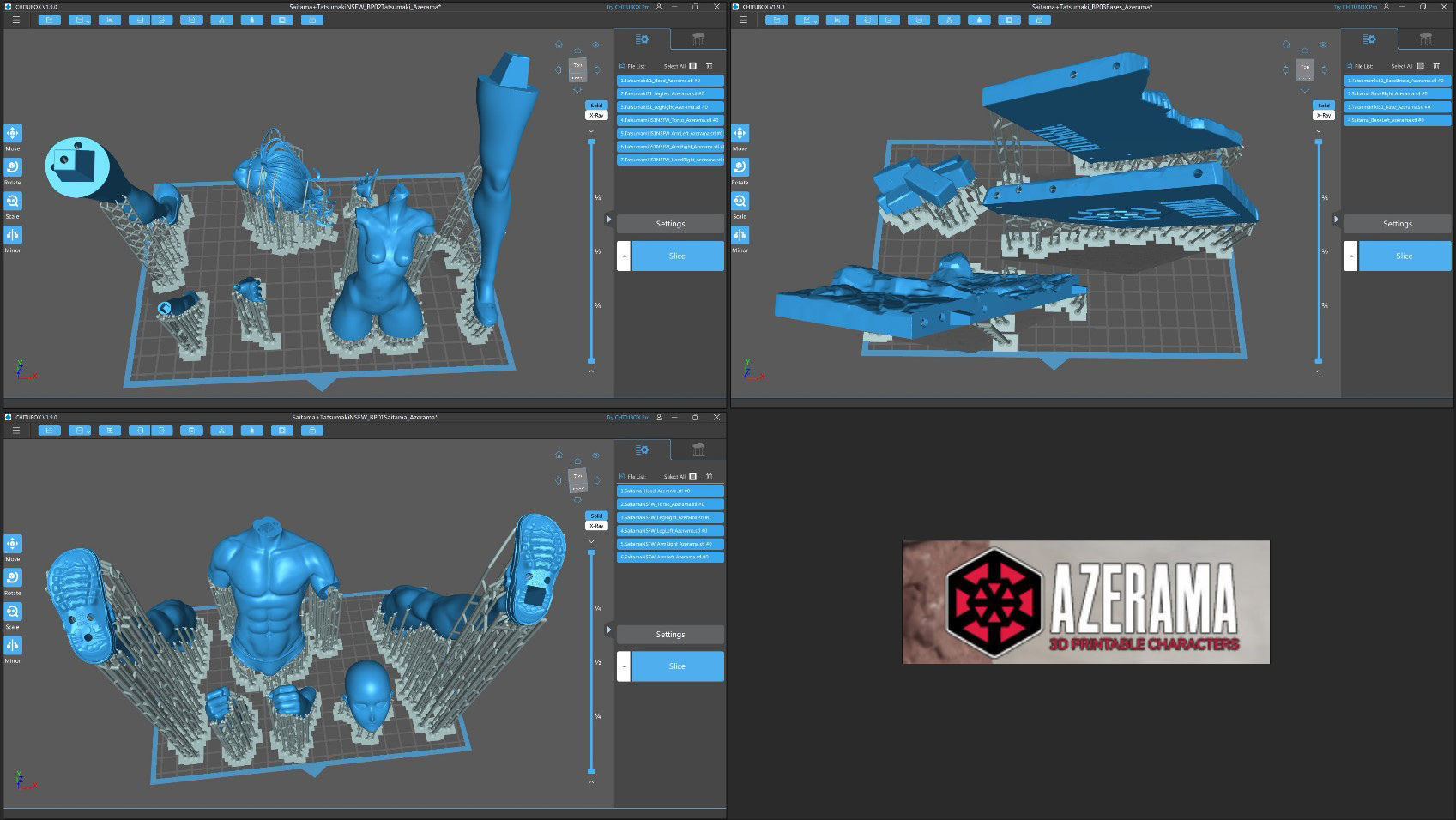1456x820 pixels.
Task: Click the dig-hole droplet icon in the Bases window
Action: coord(978,20)
